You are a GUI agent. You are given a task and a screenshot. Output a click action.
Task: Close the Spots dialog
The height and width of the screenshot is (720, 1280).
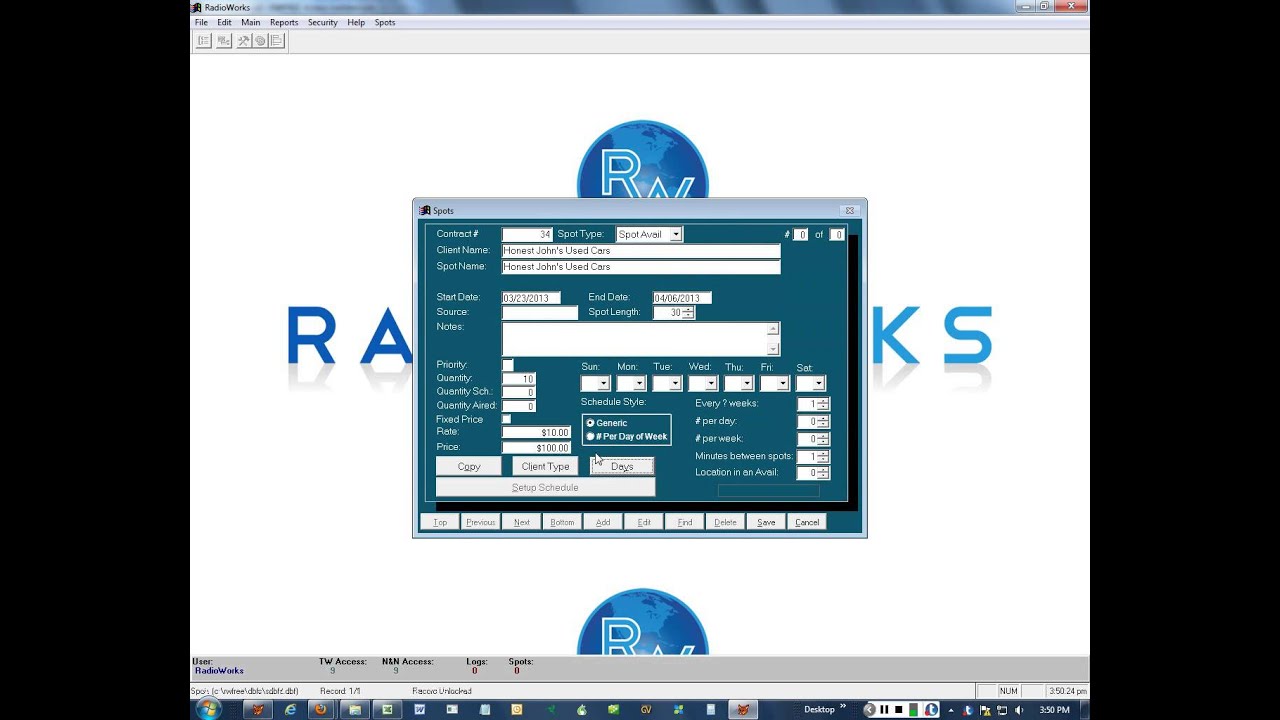(849, 210)
